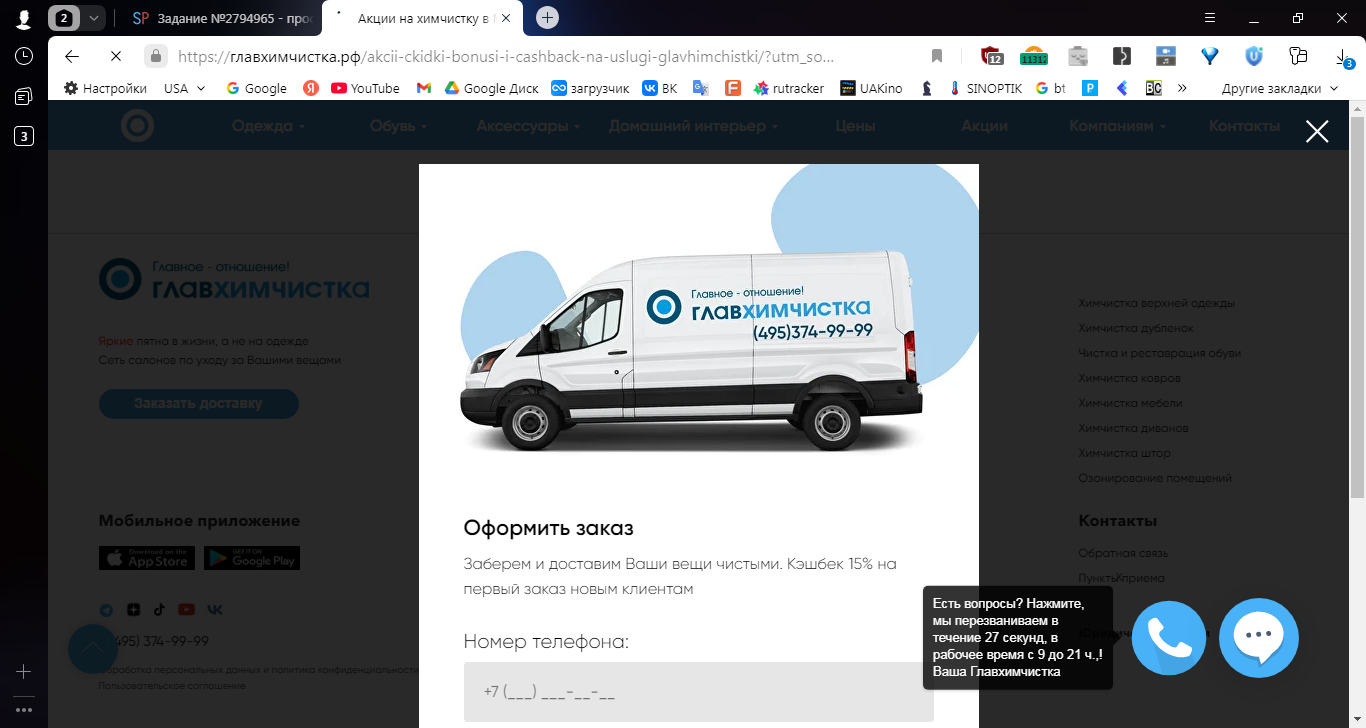Viewport: 1366px width, 728px height.
Task: Expand the Обувь menu in site header
Action: [398, 126]
